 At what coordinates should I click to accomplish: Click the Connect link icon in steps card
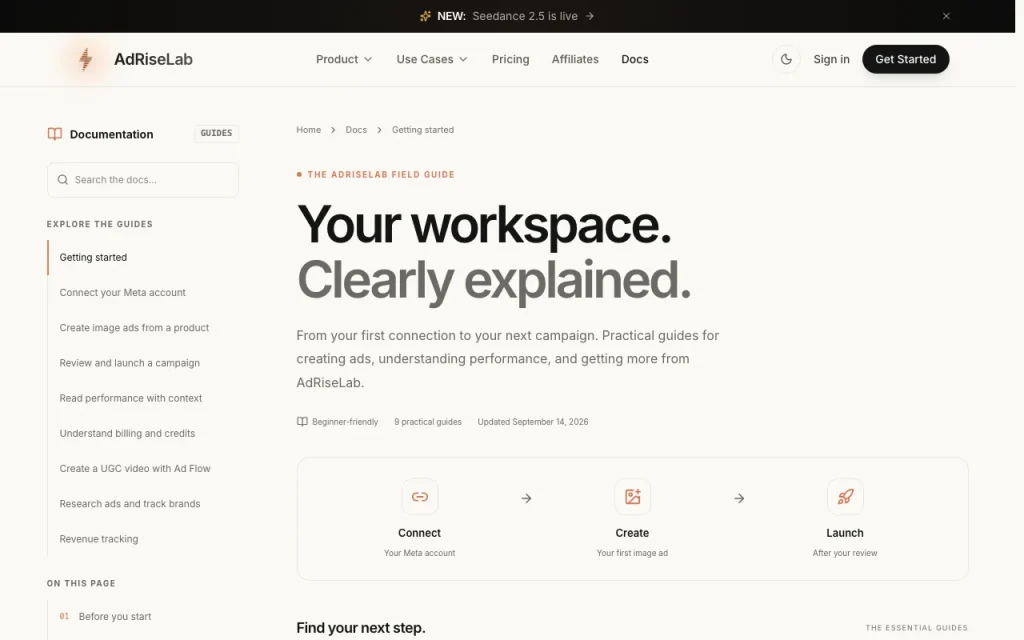point(420,497)
